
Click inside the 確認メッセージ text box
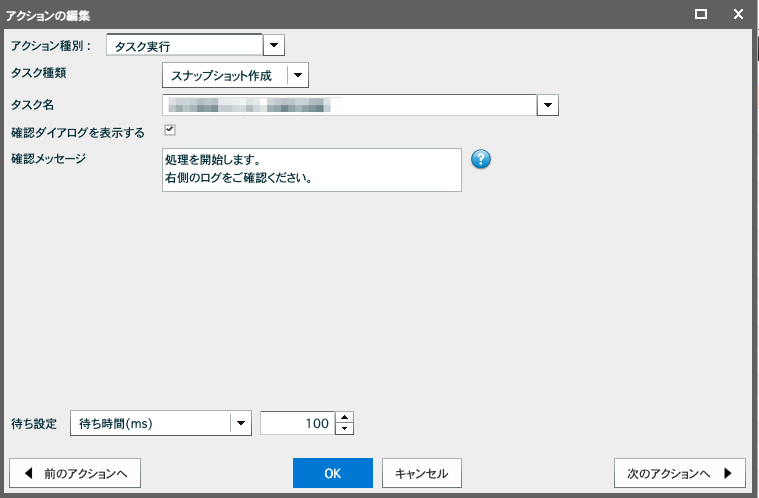click(x=312, y=170)
